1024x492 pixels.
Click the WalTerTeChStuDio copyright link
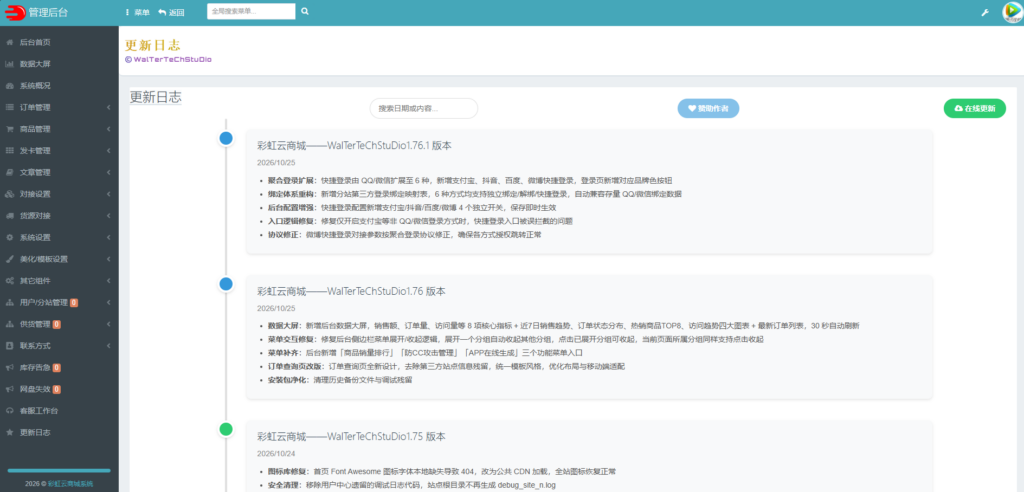tap(168, 59)
